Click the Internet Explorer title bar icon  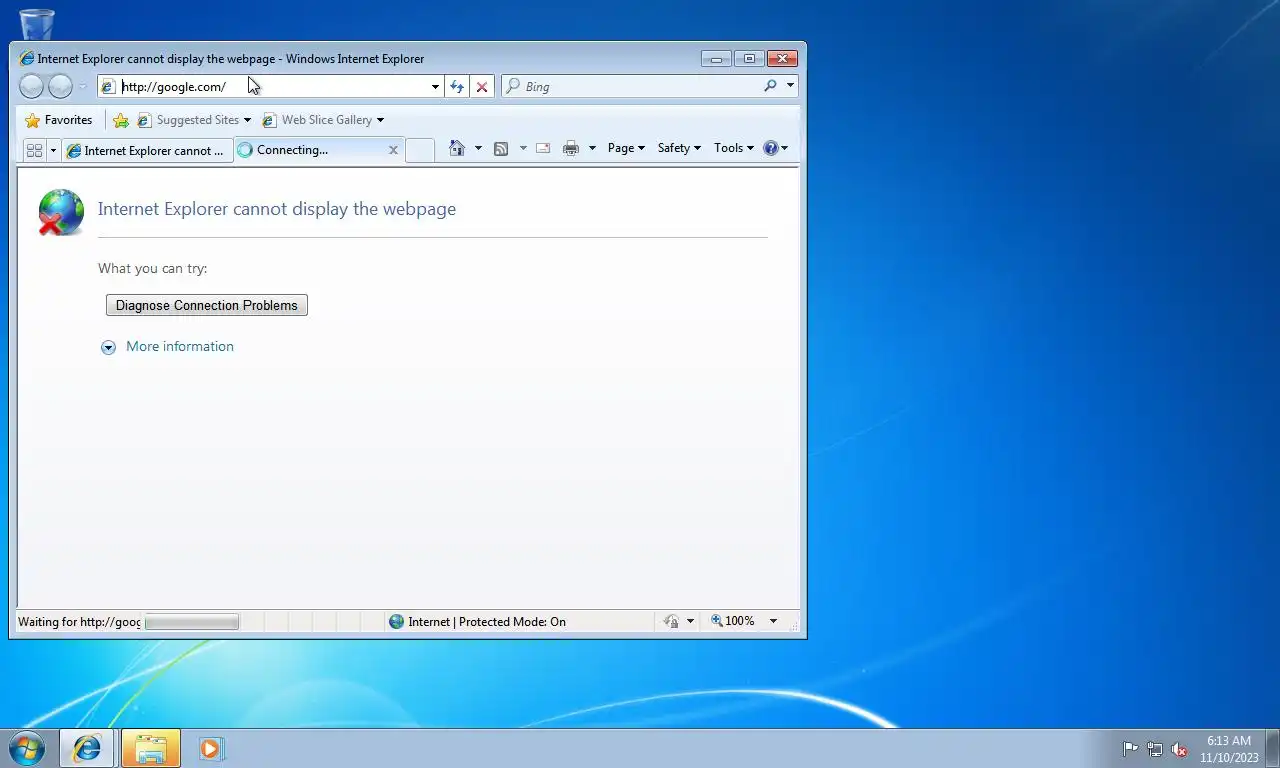(x=27, y=59)
